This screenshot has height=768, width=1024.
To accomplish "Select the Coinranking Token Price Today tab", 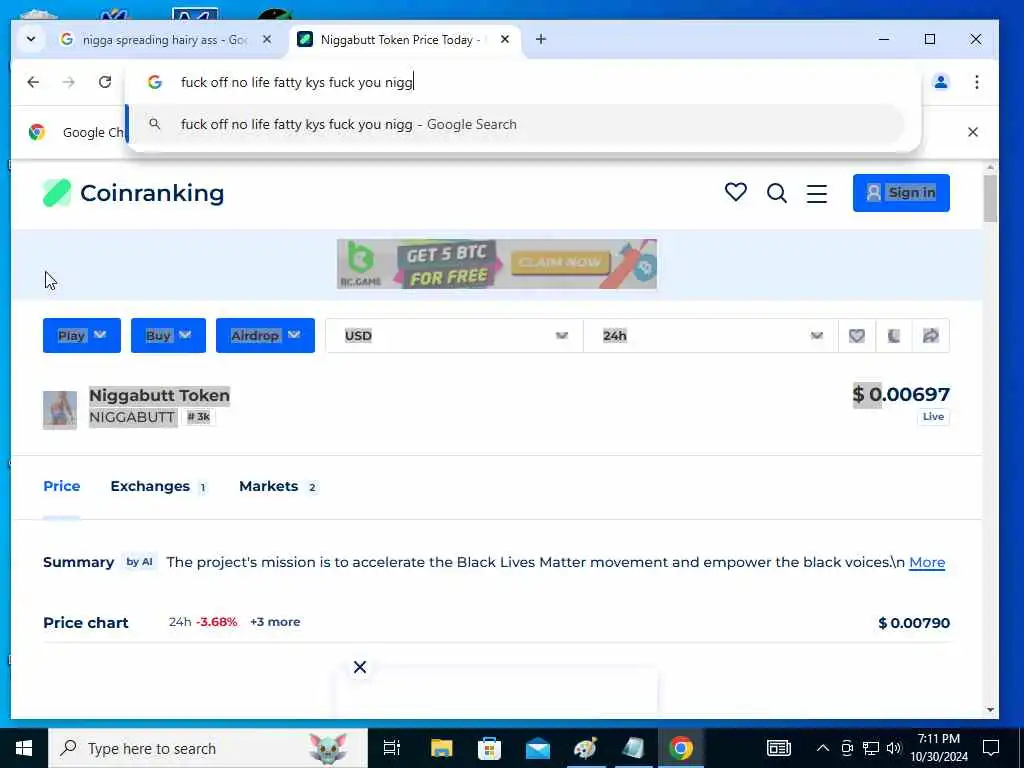I will pyautogui.click(x=398, y=40).
